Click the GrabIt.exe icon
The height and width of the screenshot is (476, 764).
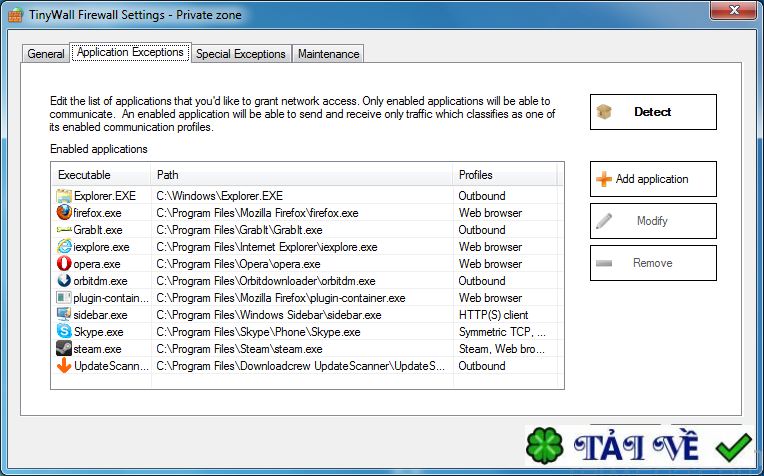64,229
